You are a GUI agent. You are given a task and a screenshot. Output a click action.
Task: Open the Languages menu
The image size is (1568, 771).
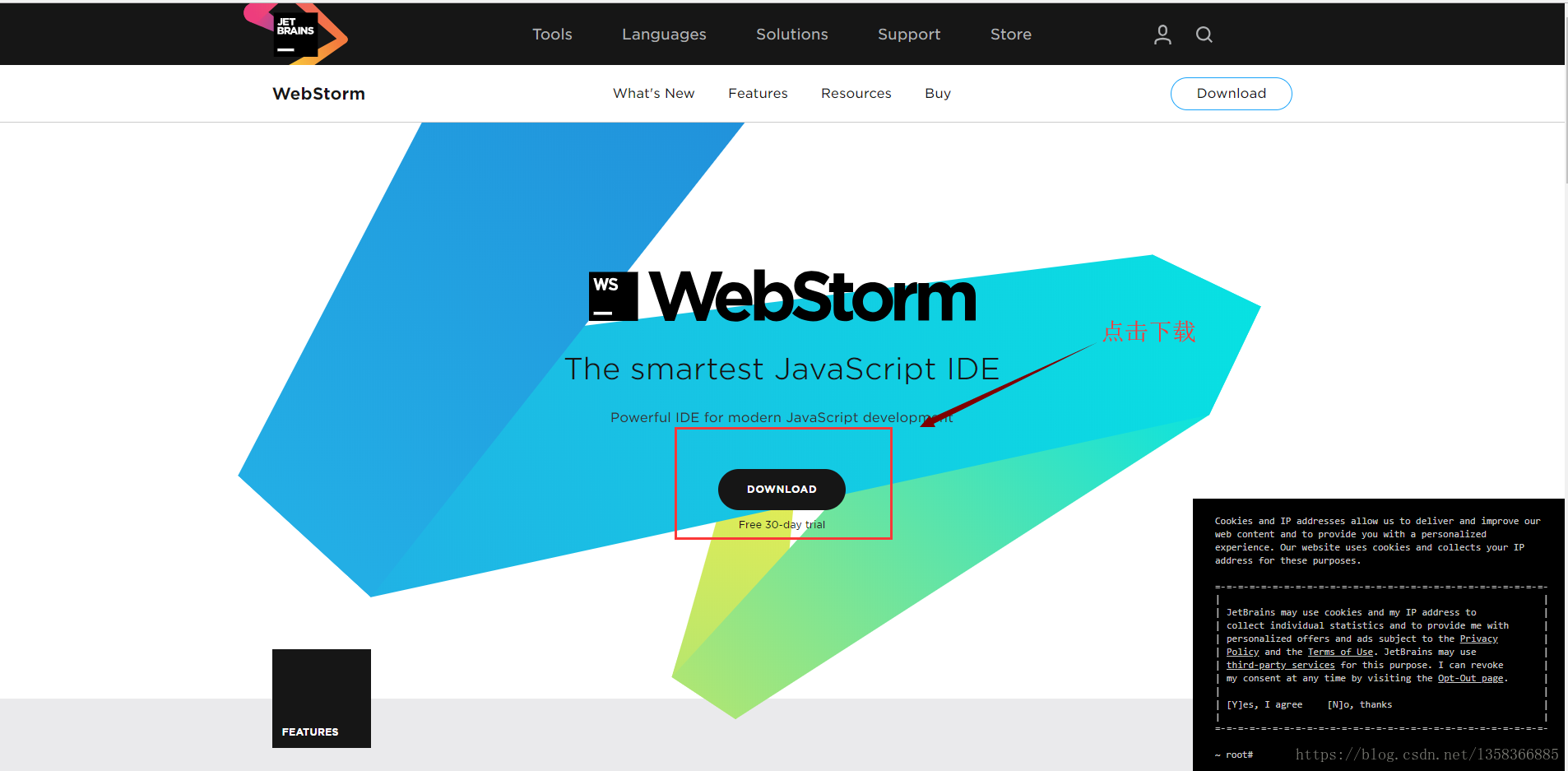(664, 34)
